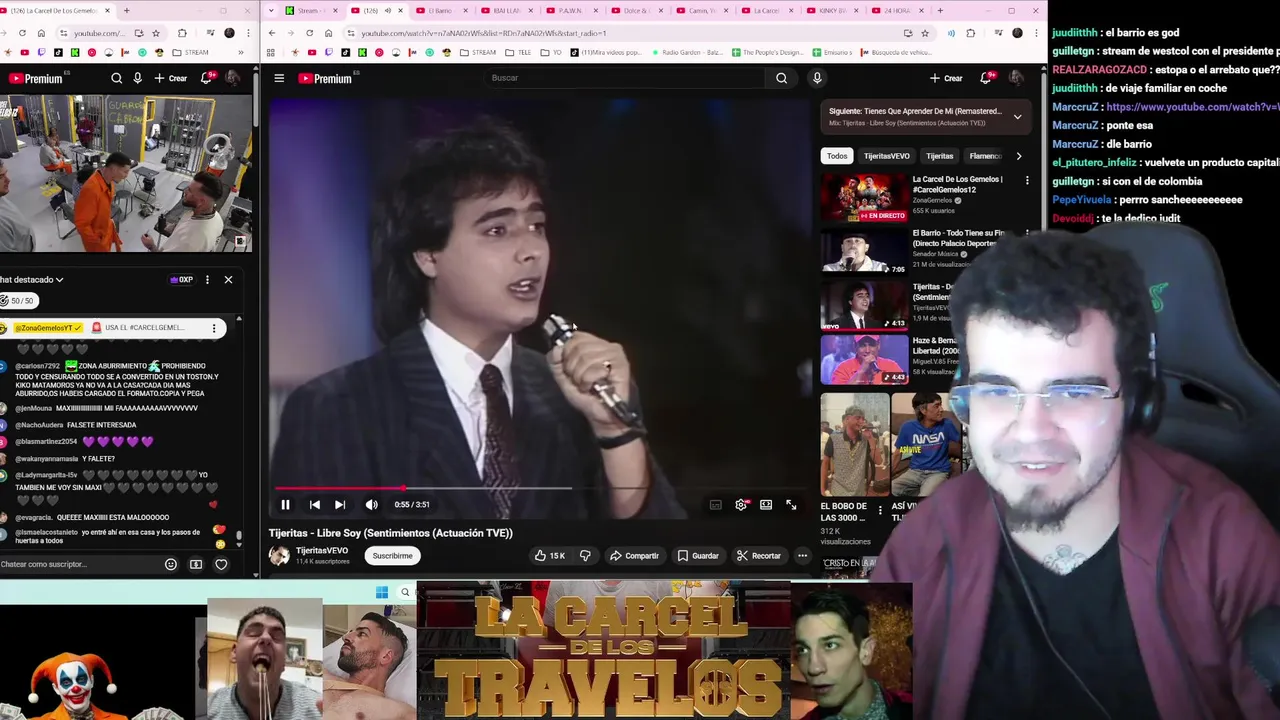Viewport: 1280px width, 720px height.
Task: Select the Todos filter chip
Action: point(837,156)
